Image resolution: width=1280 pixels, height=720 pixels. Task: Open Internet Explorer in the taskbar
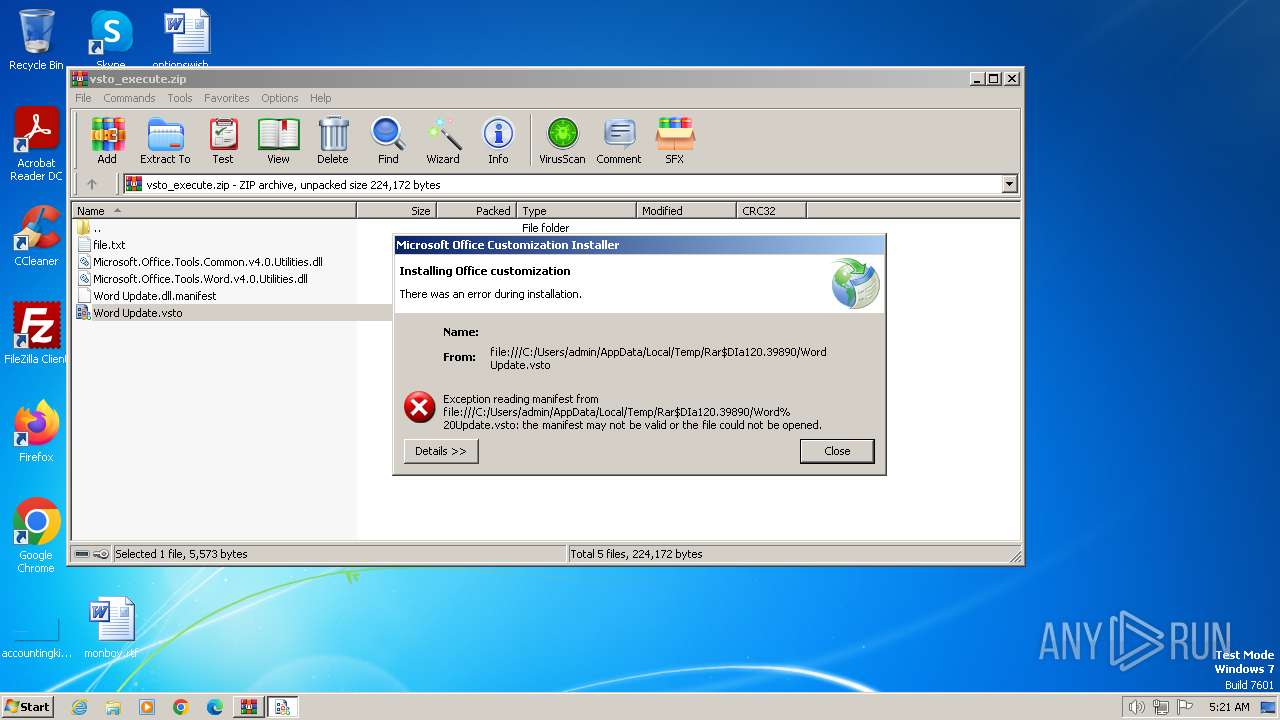pos(79,707)
